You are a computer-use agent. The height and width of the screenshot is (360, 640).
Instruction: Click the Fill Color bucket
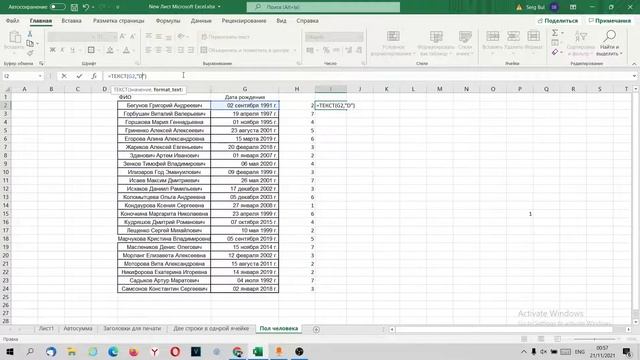tap(110, 50)
